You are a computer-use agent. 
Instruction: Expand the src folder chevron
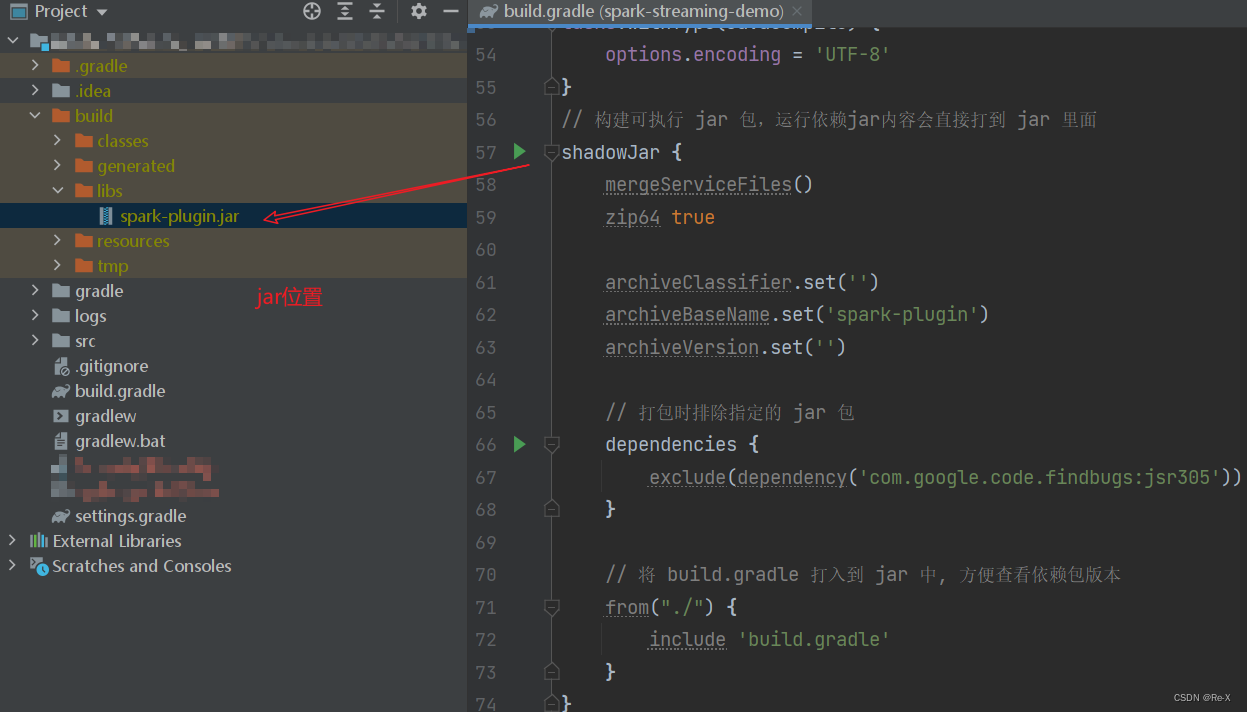[x=35, y=341]
